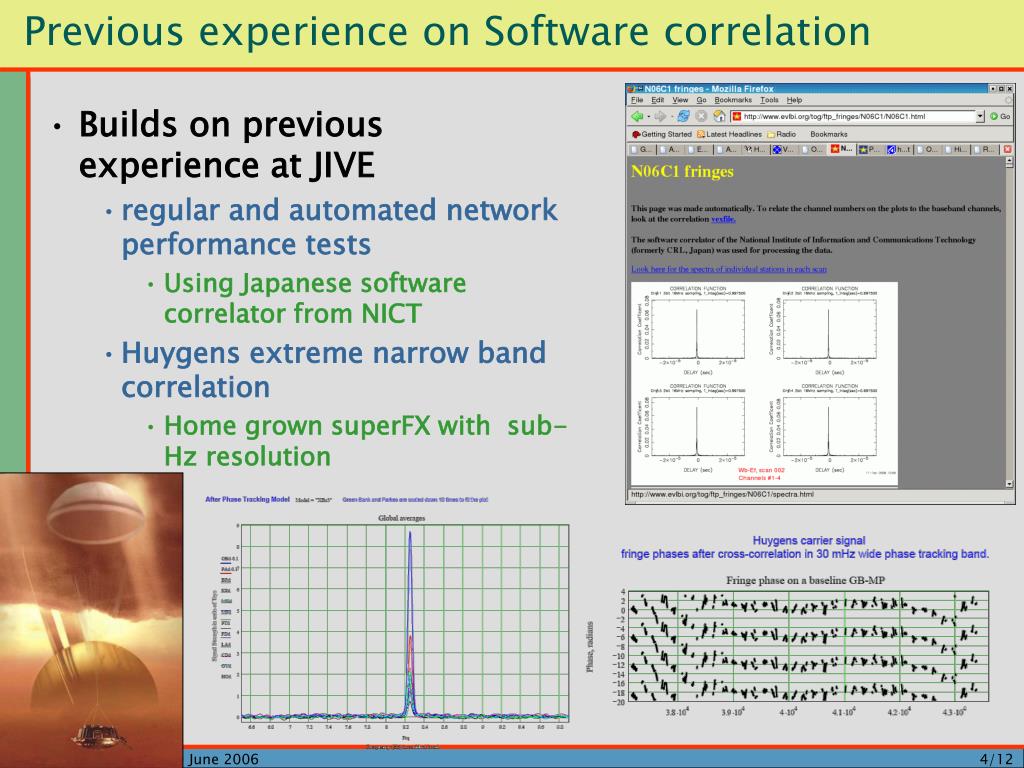Click the page scrollbar down arrow

pos(1010,484)
